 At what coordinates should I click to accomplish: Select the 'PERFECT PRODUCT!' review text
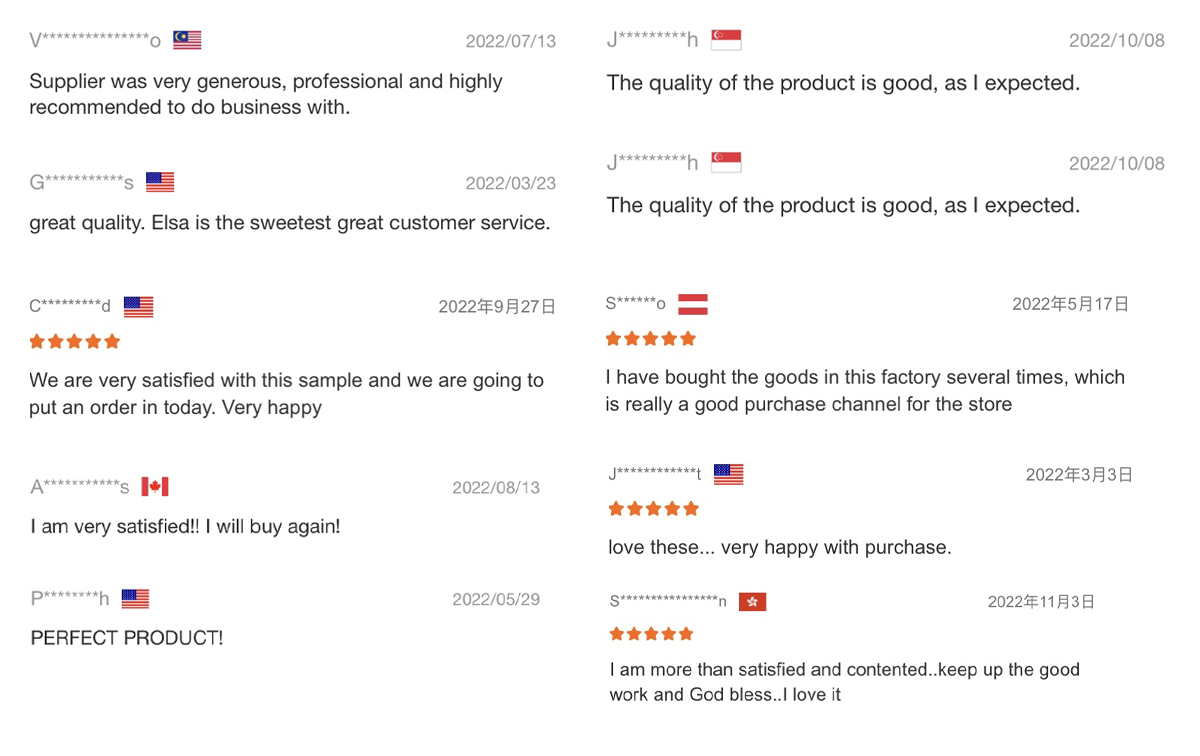[x=127, y=638]
